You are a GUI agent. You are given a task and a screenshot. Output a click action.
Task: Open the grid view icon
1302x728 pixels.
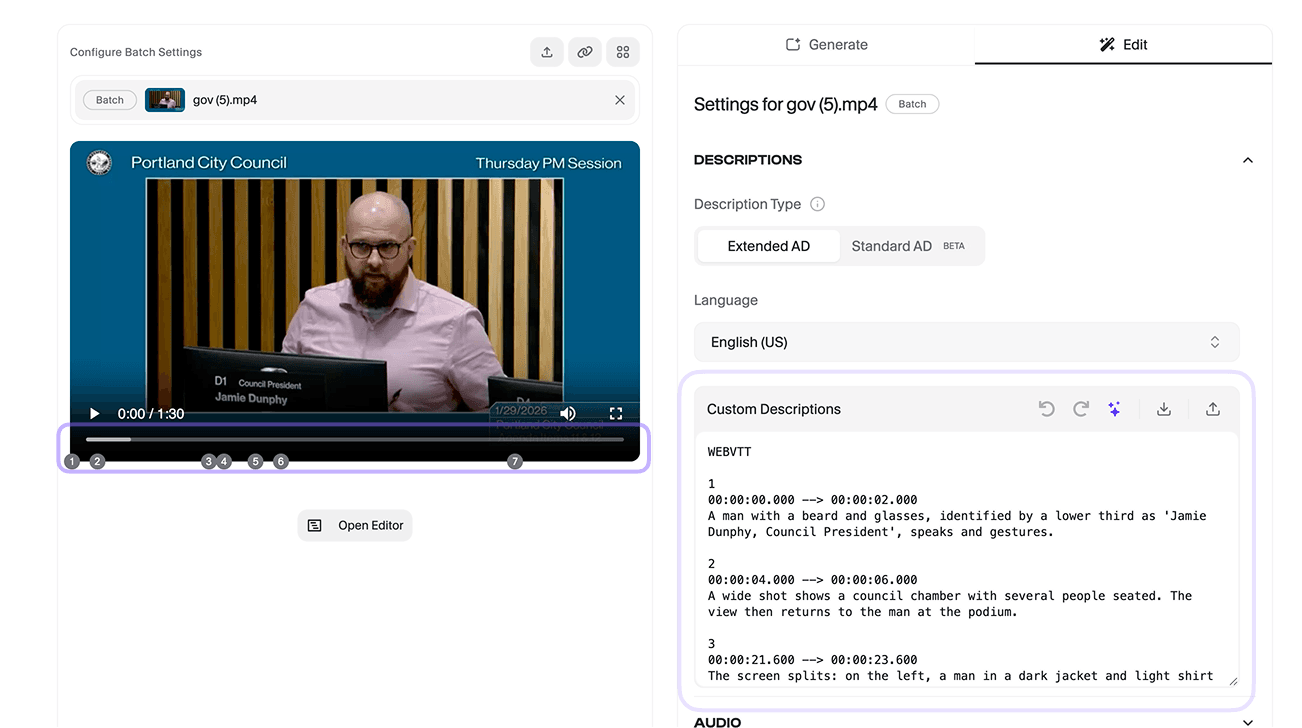623,52
